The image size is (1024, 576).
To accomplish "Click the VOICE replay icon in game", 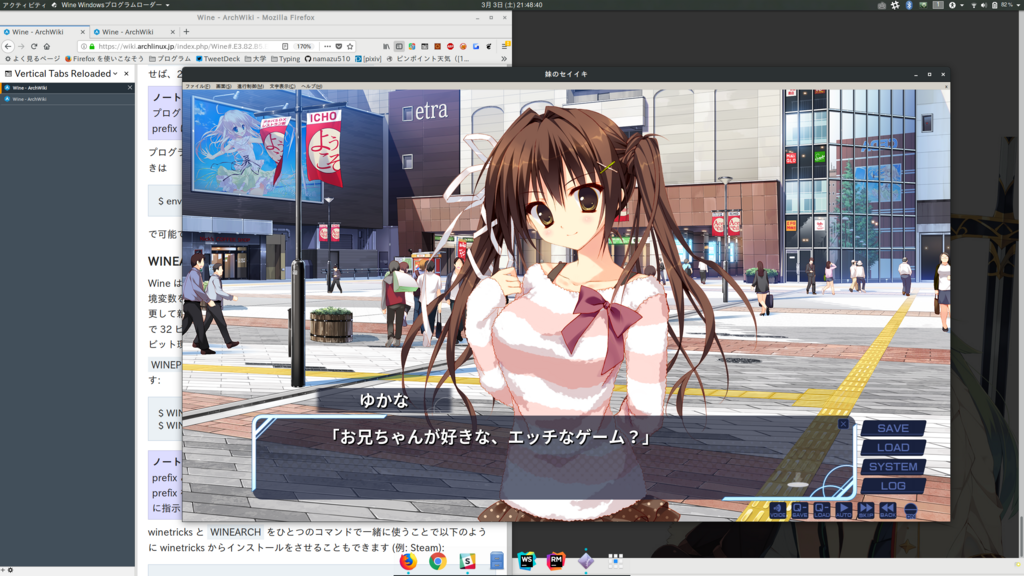I will 777,509.
